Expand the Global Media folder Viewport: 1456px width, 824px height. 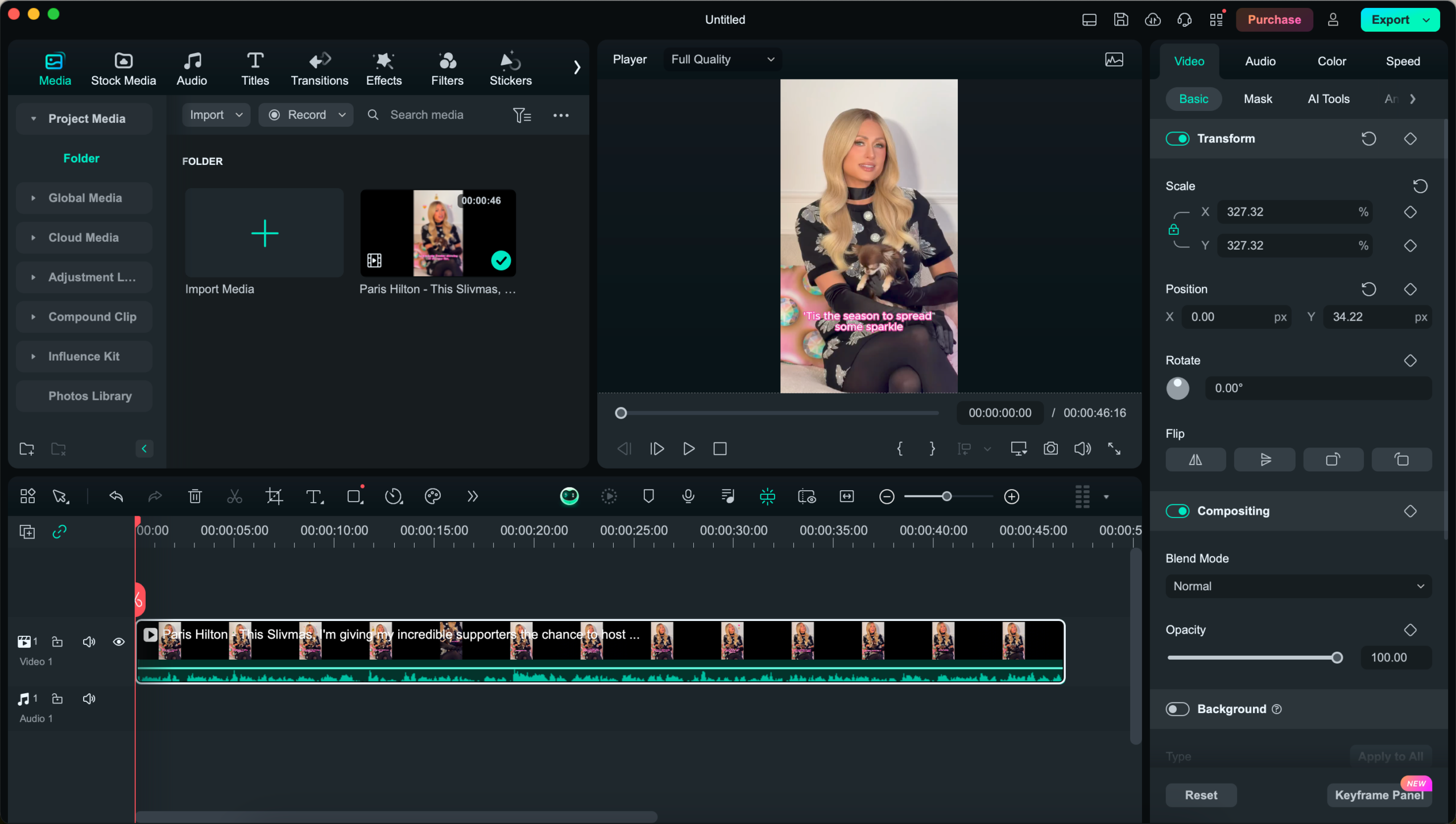click(x=34, y=197)
